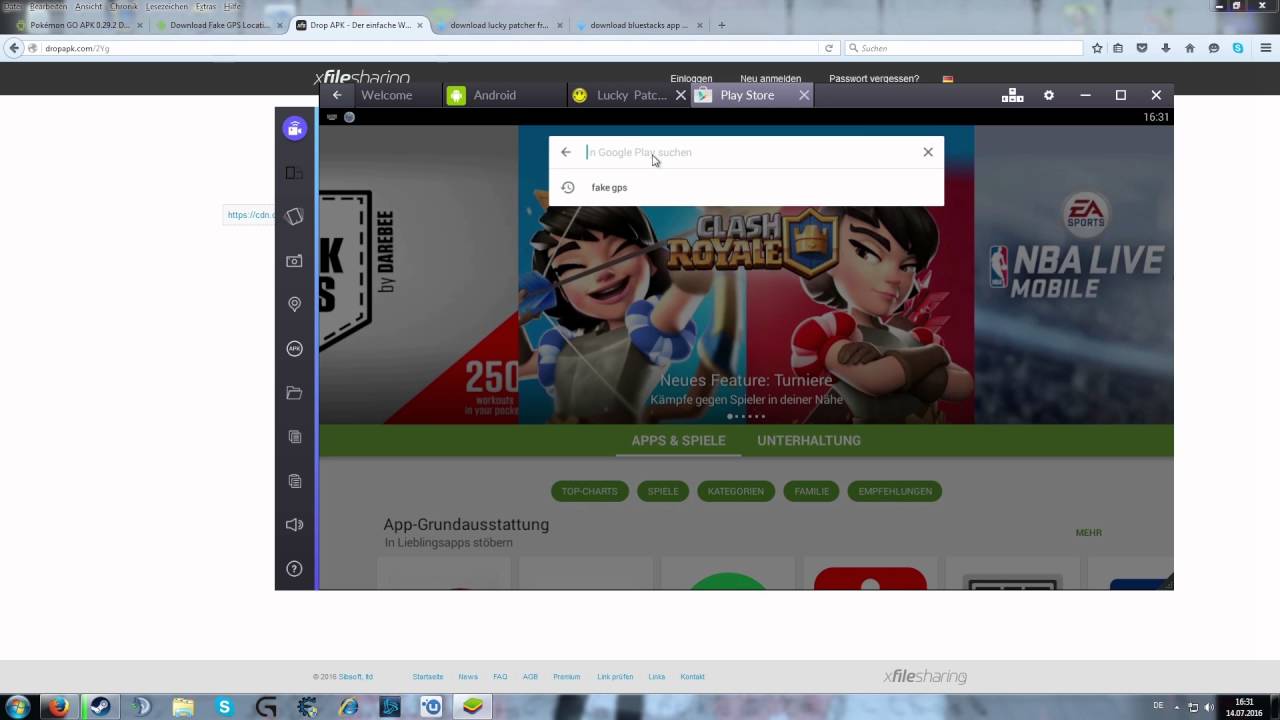Open BlueStacks settings gear icon

pyautogui.click(x=1048, y=95)
